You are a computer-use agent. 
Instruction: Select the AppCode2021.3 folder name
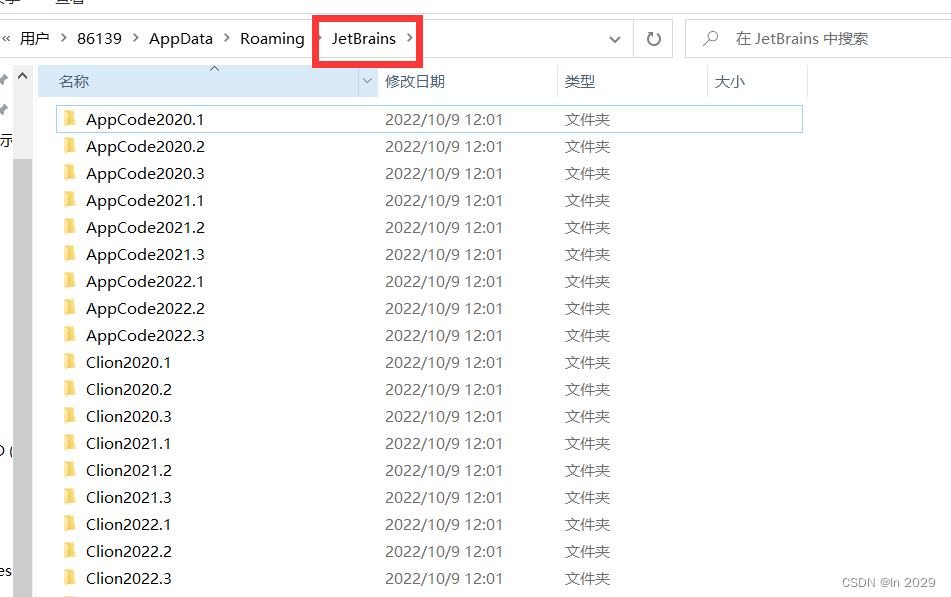[x=146, y=254]
